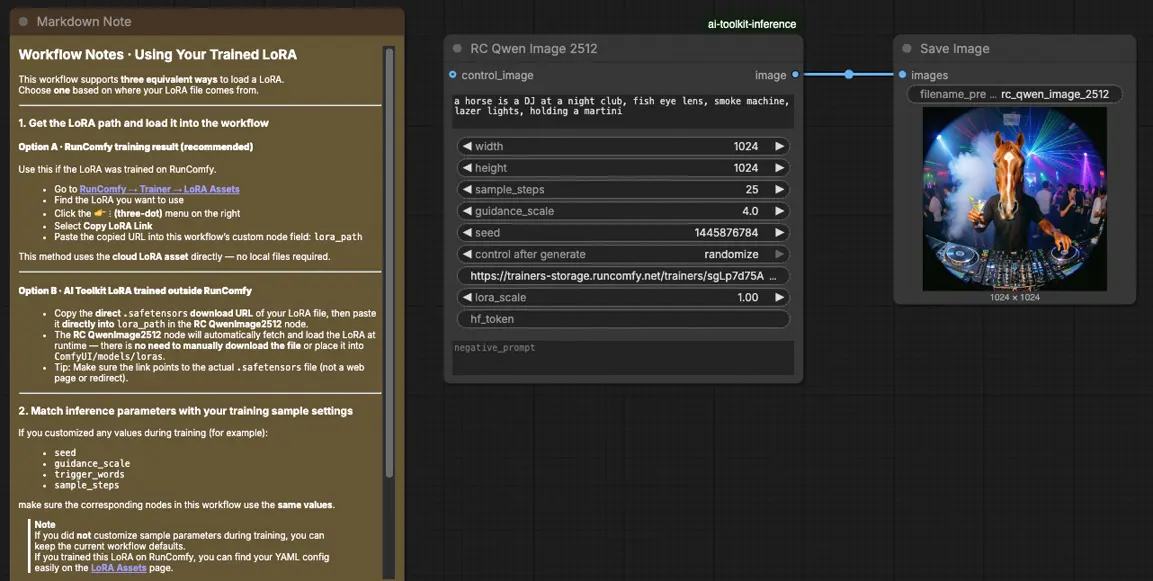Viewport: 1153px width, 581px height.
Task: Click the ai-toolkit-inference badge label
Action: tap(752, 24)
